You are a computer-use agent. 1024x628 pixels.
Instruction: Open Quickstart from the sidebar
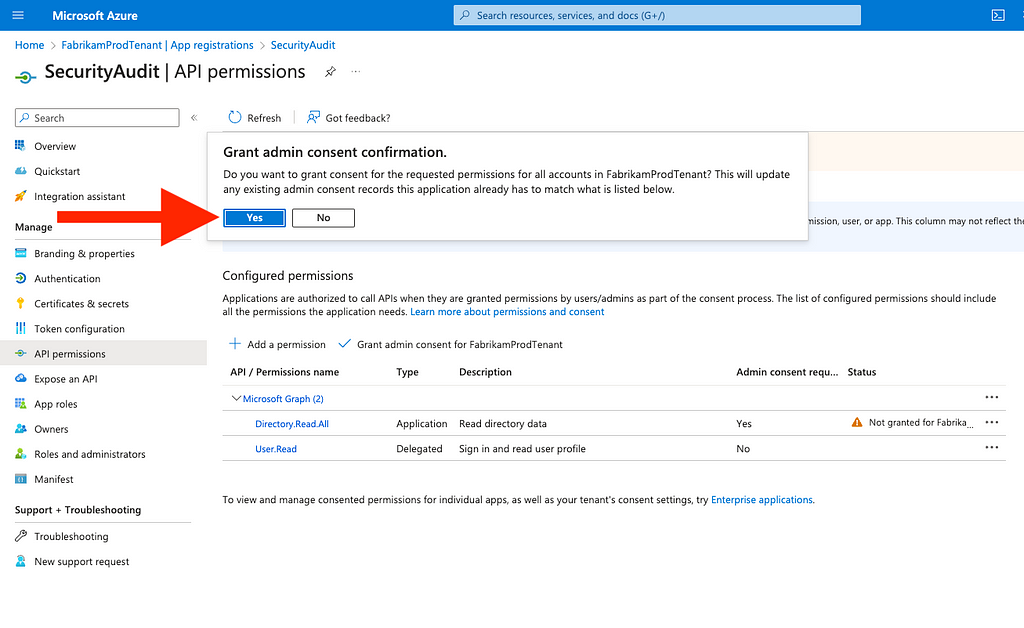click(x=57, y=171)
